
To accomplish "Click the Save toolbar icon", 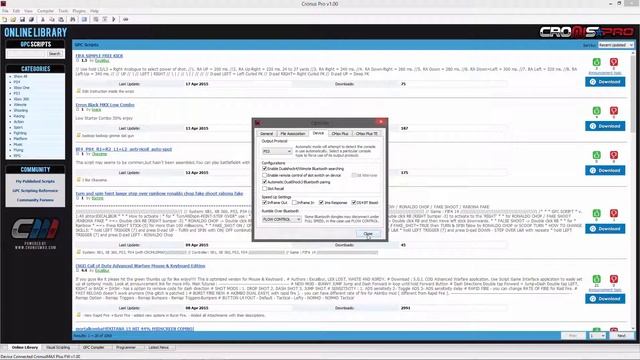I will point(22,19).
